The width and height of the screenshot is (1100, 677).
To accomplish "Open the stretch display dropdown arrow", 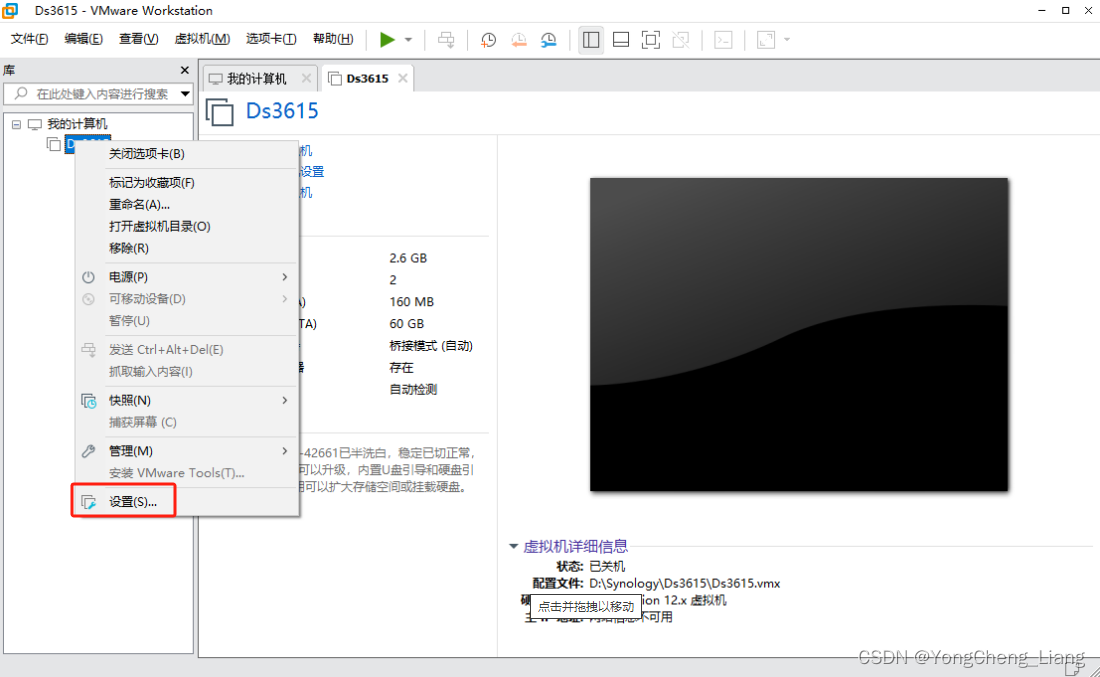I will (x=787, y=40).
